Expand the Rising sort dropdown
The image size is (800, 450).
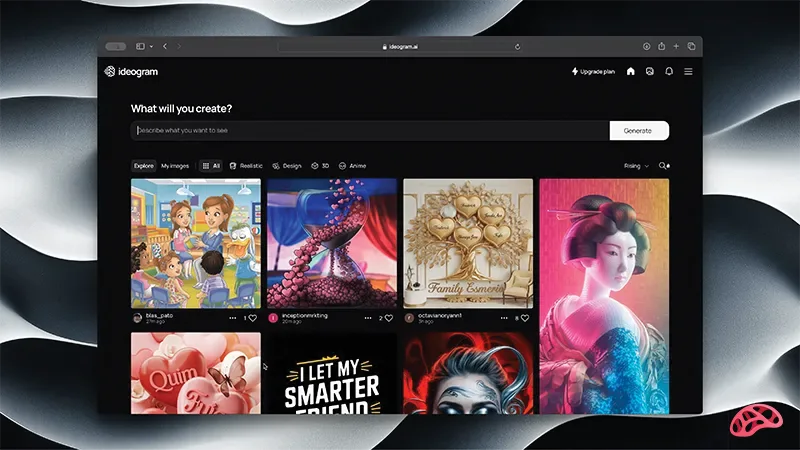pyautogui.click(x=636, y=166)
